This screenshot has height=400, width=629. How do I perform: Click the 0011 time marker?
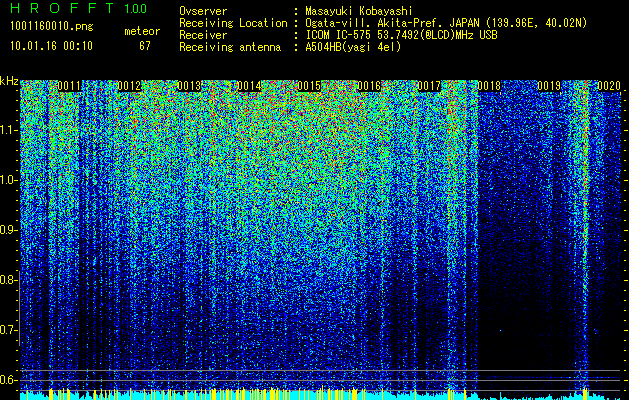69,86
